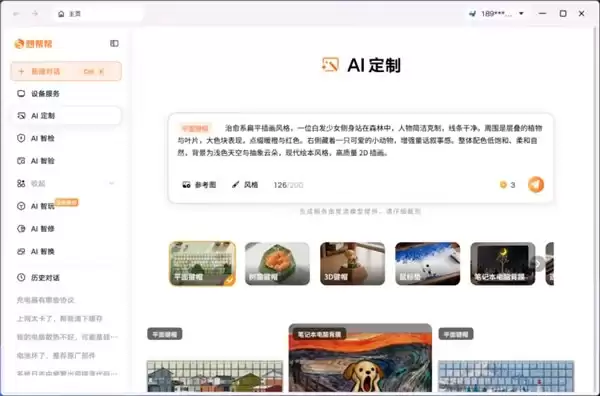The image size is (600, 396).
Task: Click the 平面键帽 tag above houses image
Action: [165, 334]
